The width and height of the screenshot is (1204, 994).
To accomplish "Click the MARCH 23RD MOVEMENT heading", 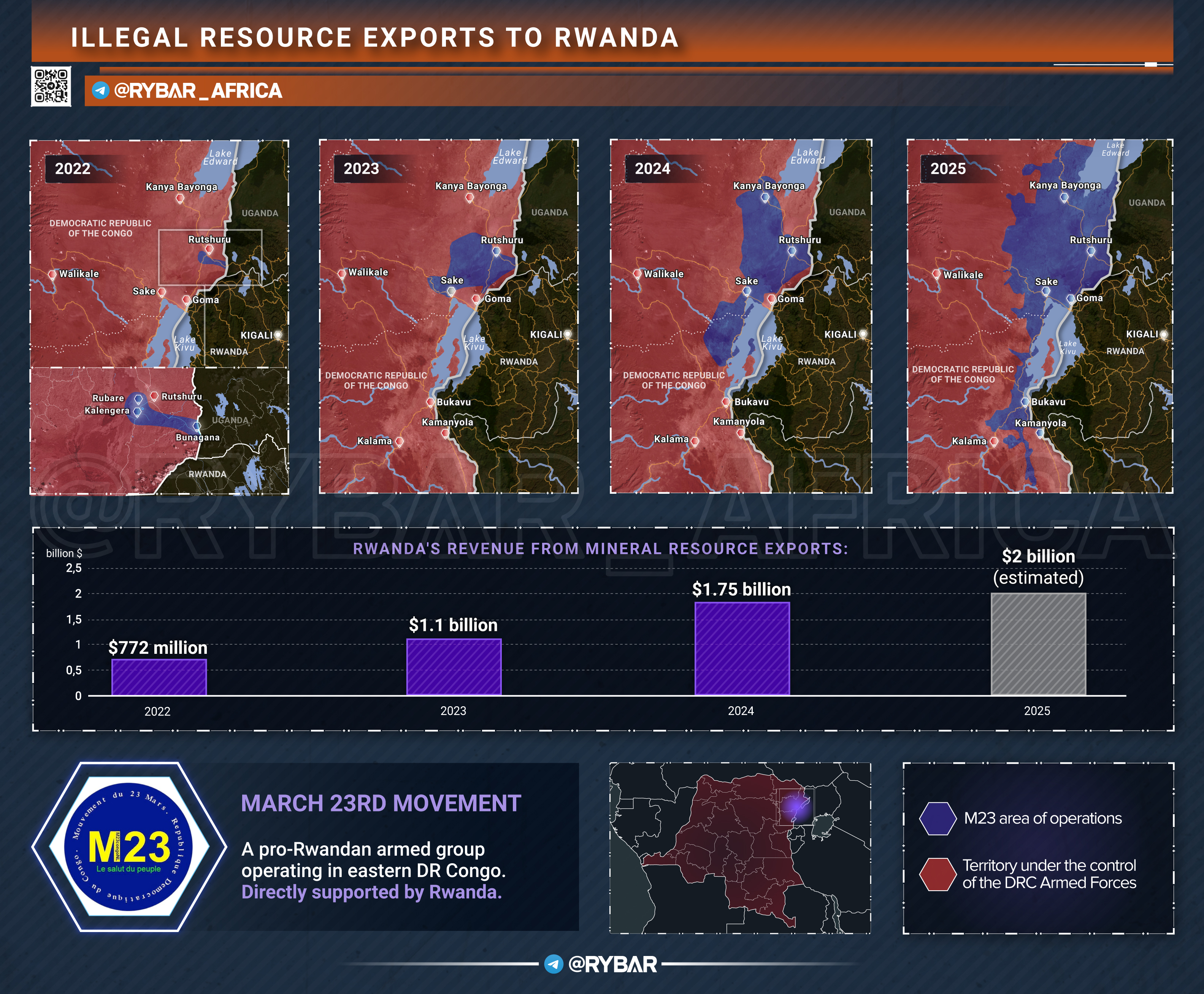I will click(381, 803).
